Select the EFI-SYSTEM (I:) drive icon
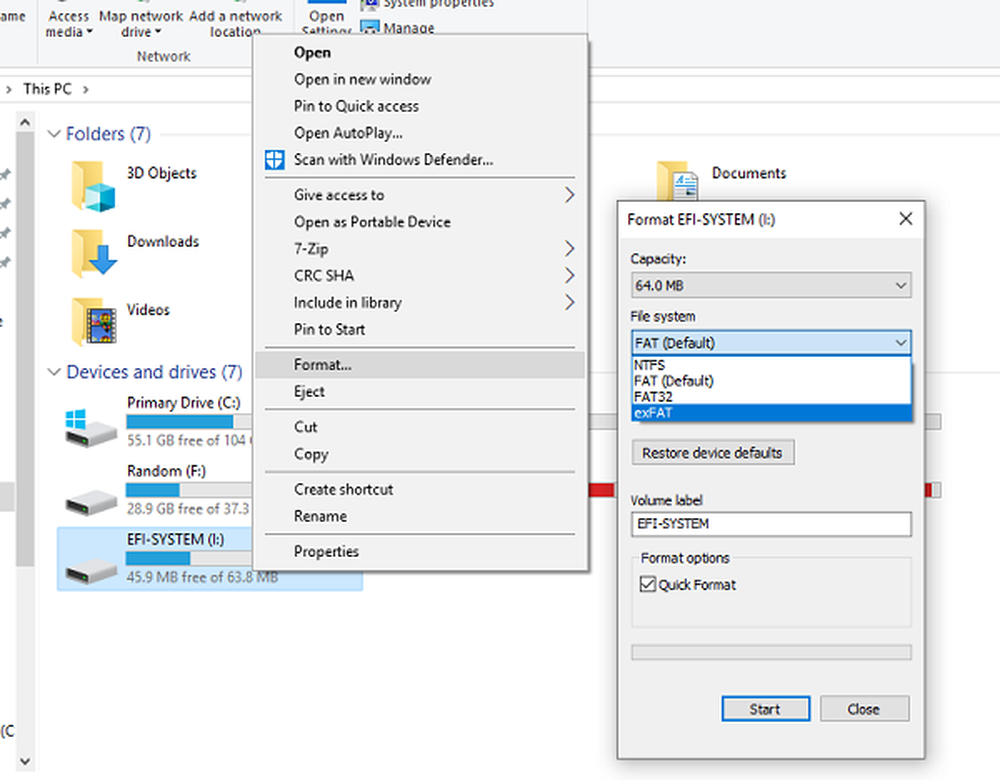Image resolution: width=1000 pixels, height=780 pixels. coord(91,570)
